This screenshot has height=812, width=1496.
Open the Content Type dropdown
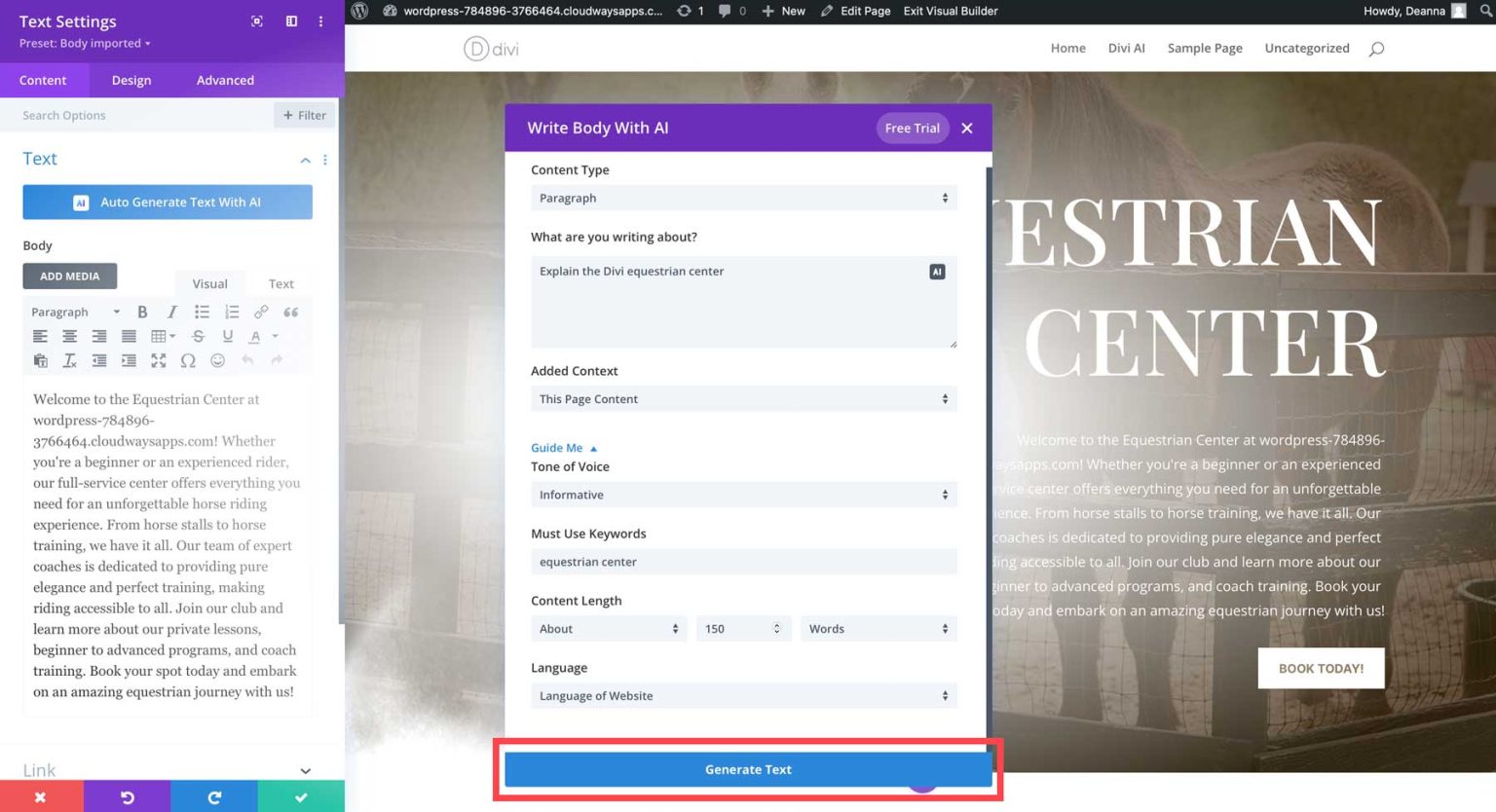(x=743, y=198)
